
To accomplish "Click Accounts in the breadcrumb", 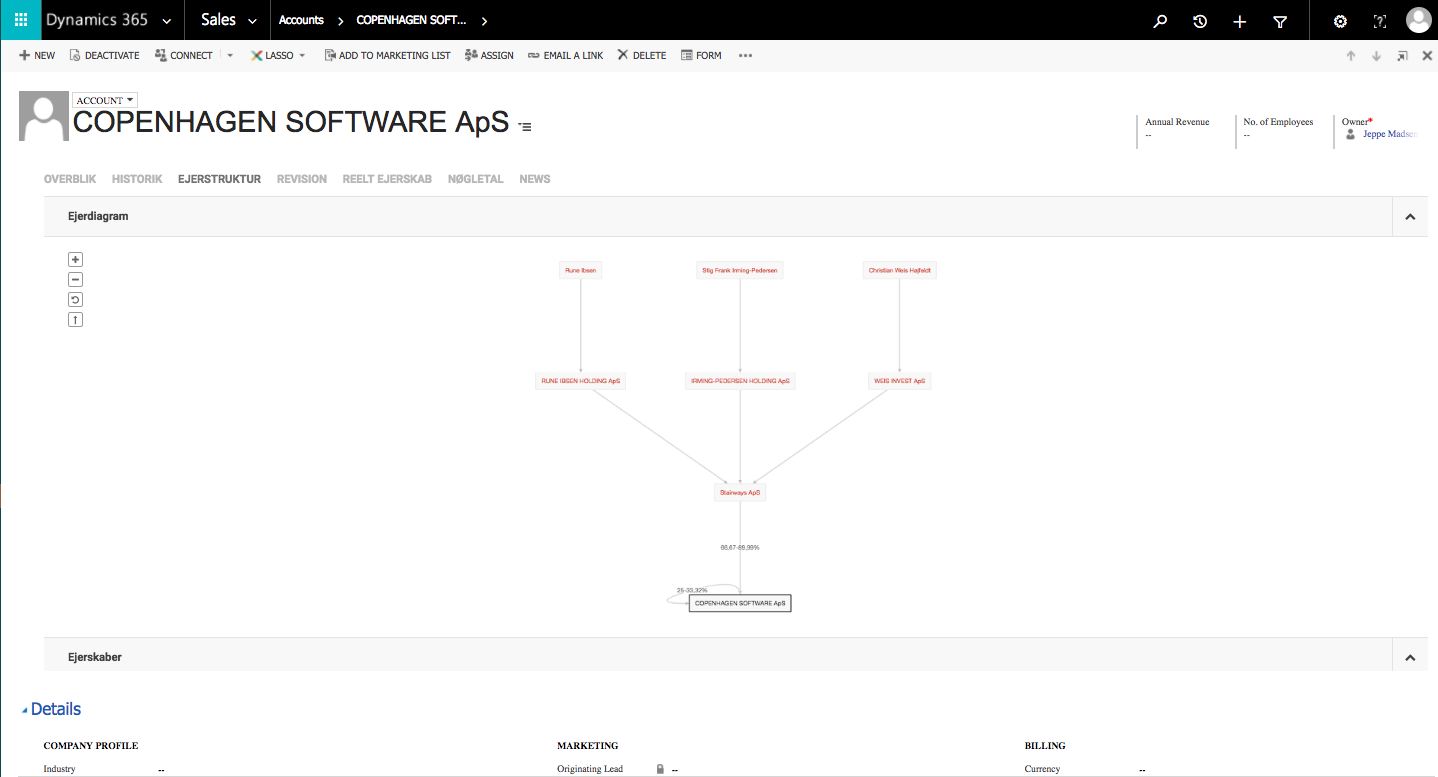I will coord(301,21).
